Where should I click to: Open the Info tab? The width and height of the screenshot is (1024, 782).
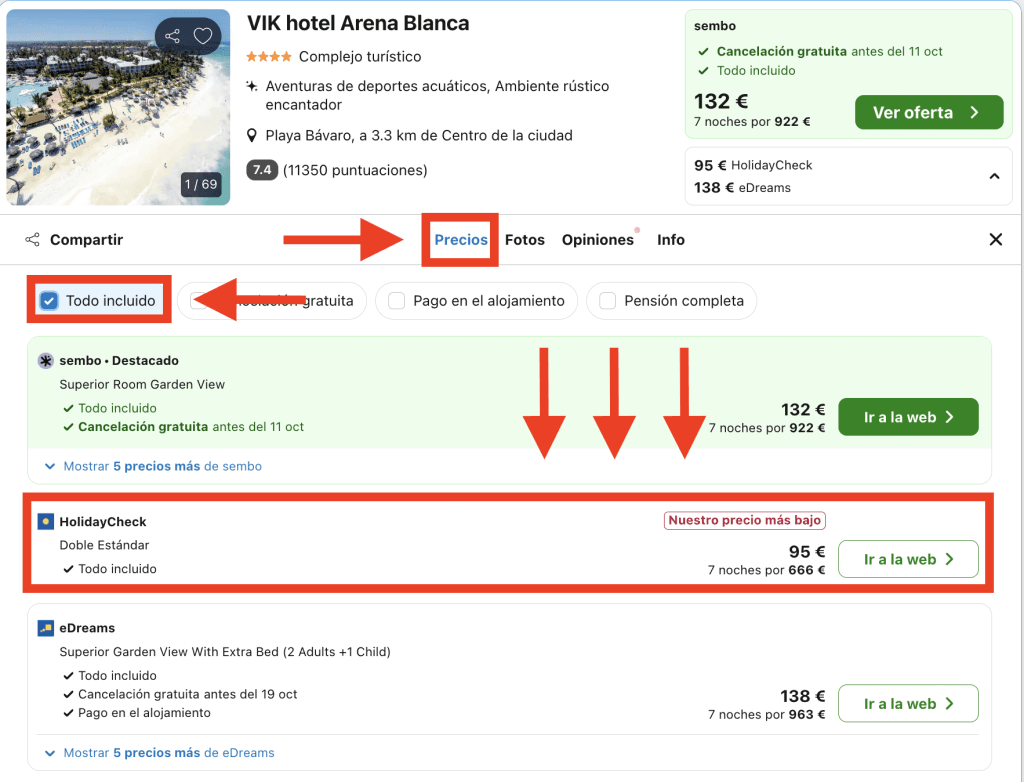(x=671, y=240)
